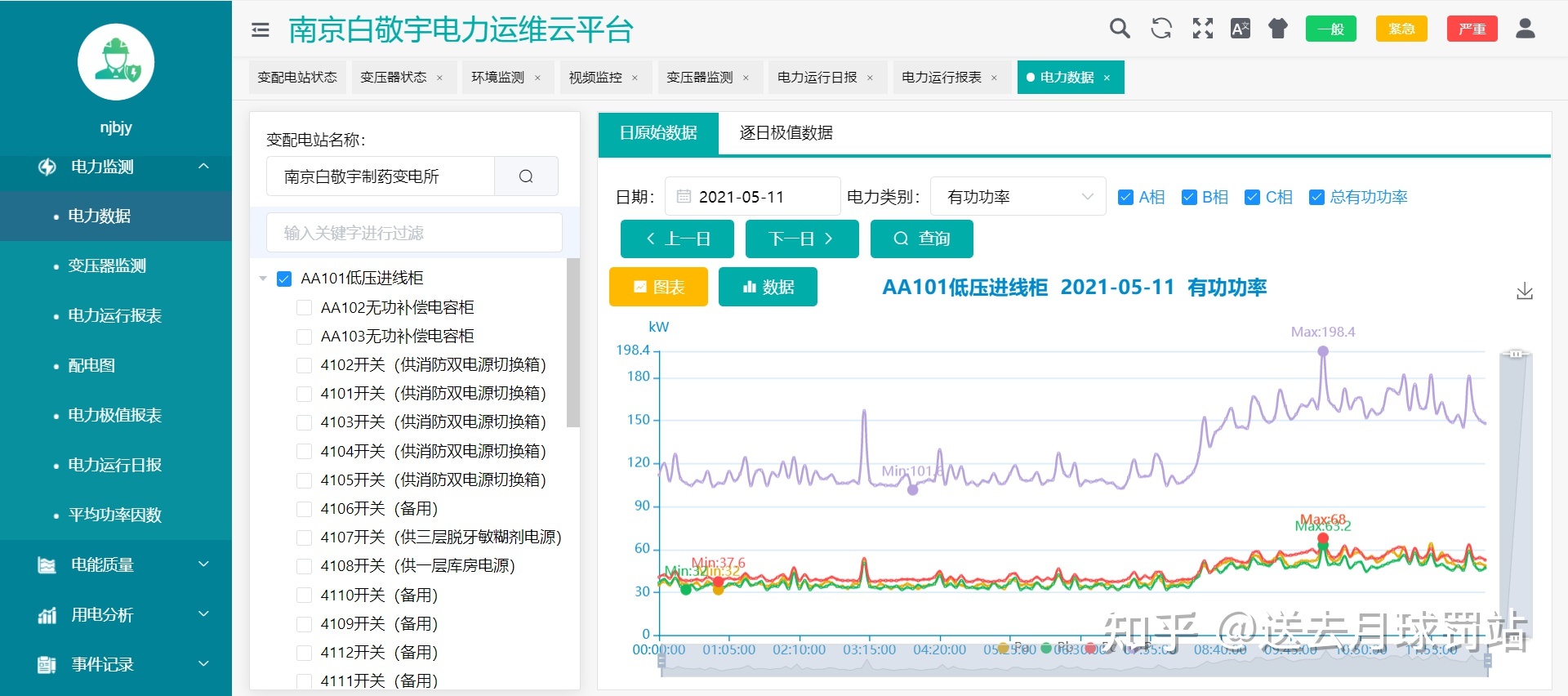
Task: Open the user profile icon
Action: pos(1525,29)
